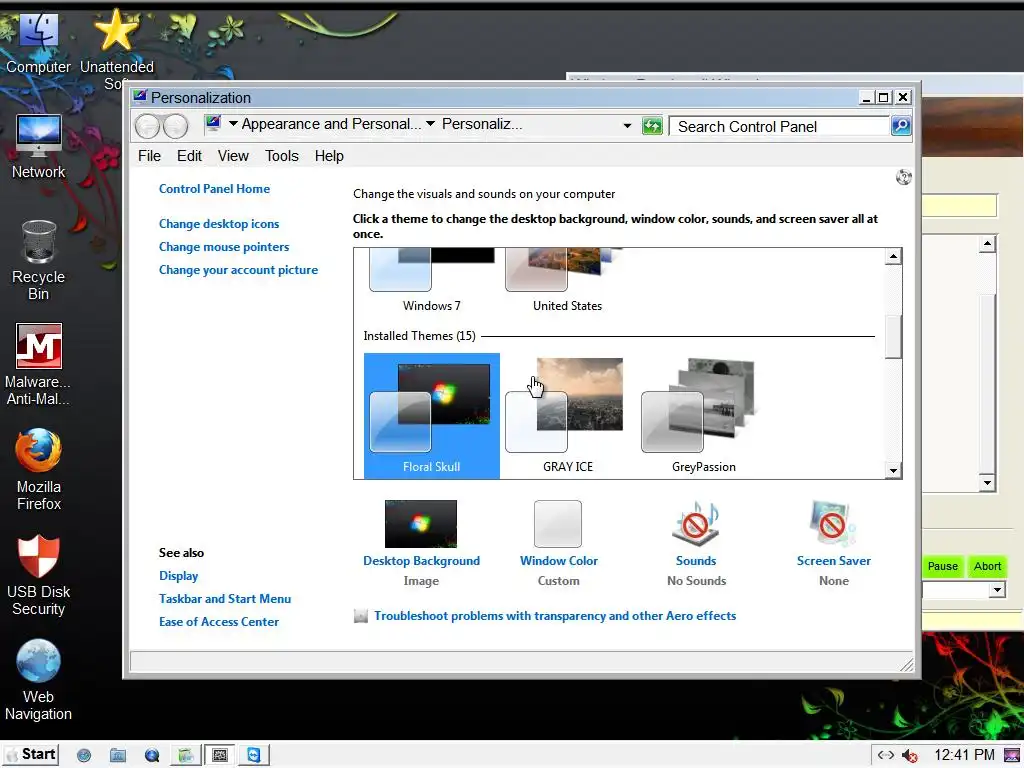Viewport: 1024px width, 768px height.
Task: Click Troubleshoot transparency and Aero effects link
Action: click(x=554, y=616)
